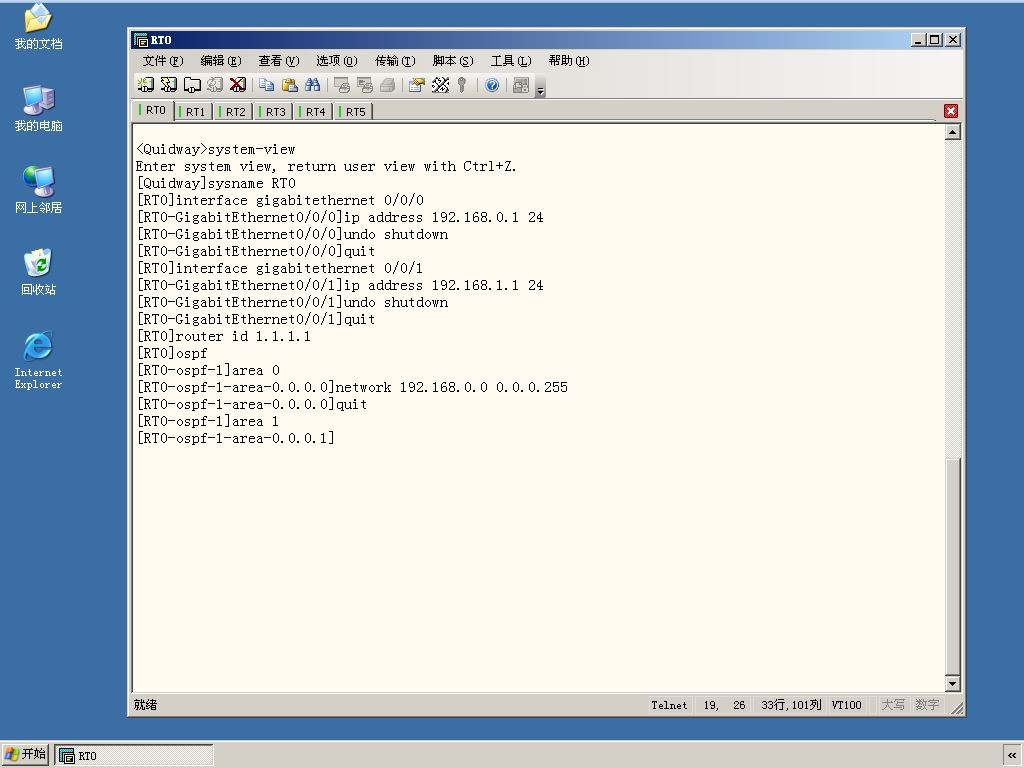Viewport: 1024px width, 768px height.
Task: Click the Quick Connect lightning icon
Action: coord(168,85)
